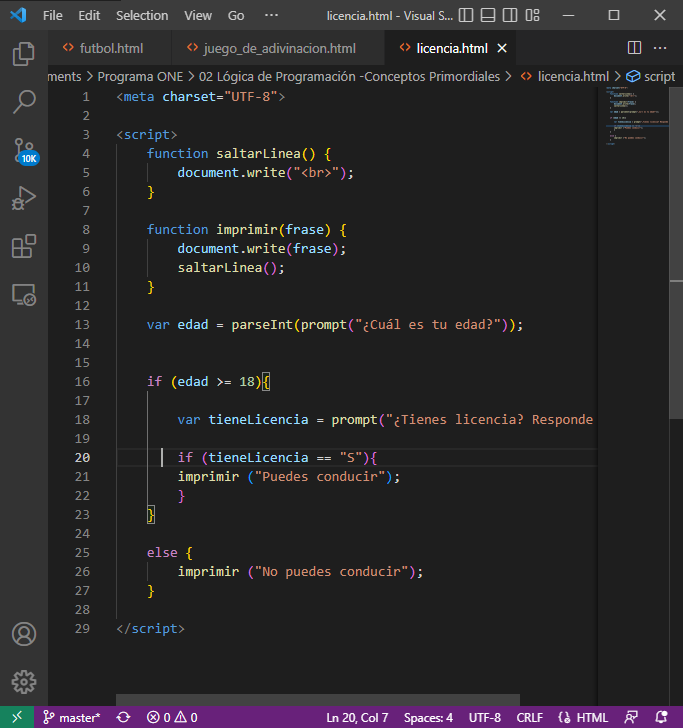The image size is (683, 728).
Task: Open the Accounts menu in activity bar
Action: pyautogui.click(x=23, y=635)
